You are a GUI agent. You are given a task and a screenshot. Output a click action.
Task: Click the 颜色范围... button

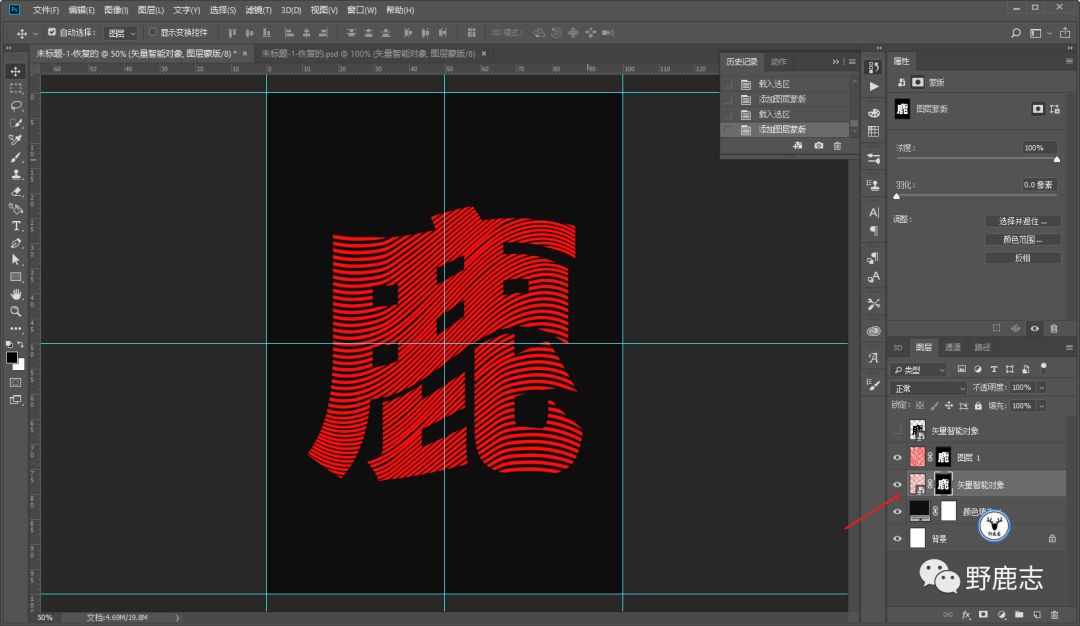[1022, 239]
